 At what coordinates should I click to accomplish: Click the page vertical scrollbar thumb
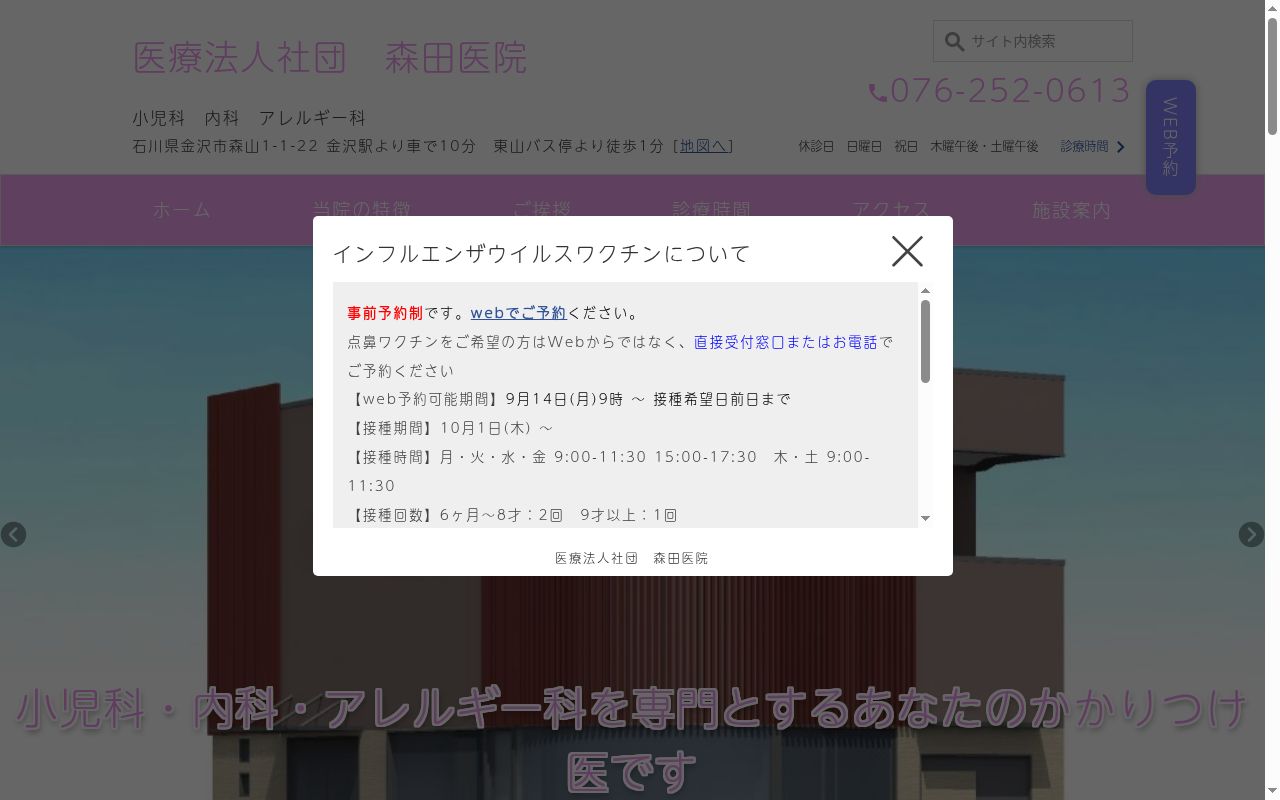point(1272,75)
